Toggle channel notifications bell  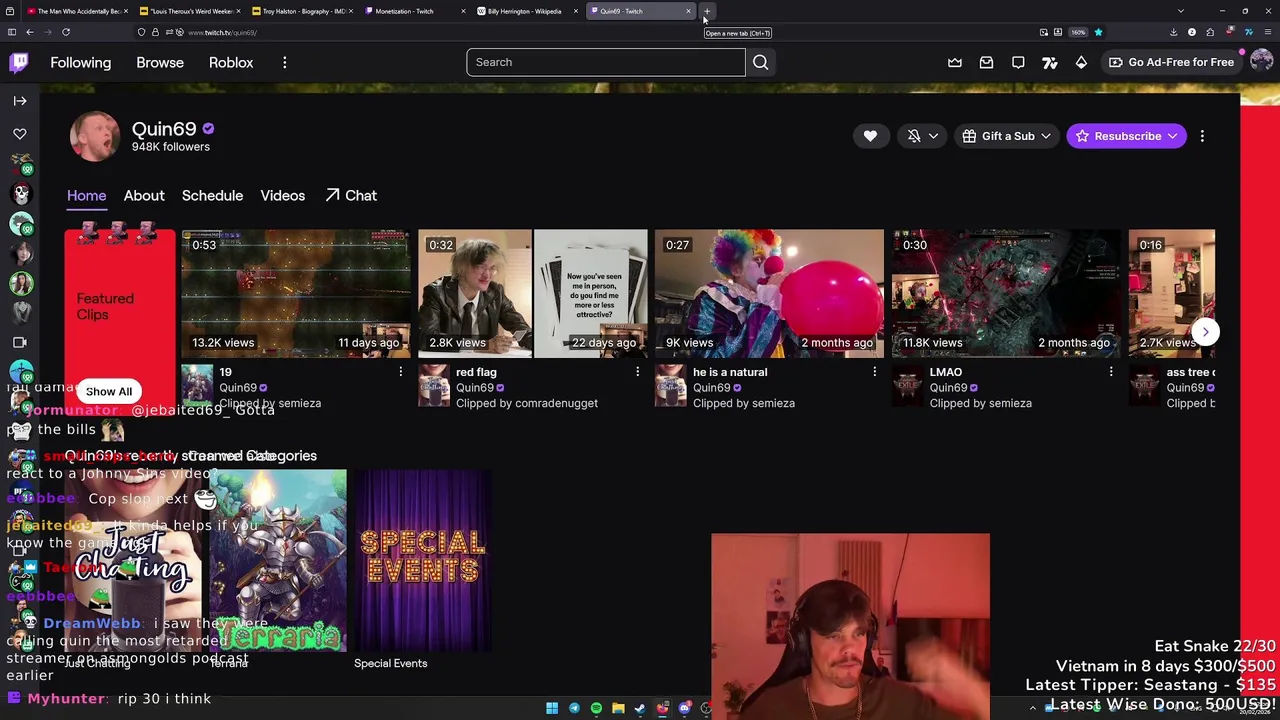(x=914, y=136)
